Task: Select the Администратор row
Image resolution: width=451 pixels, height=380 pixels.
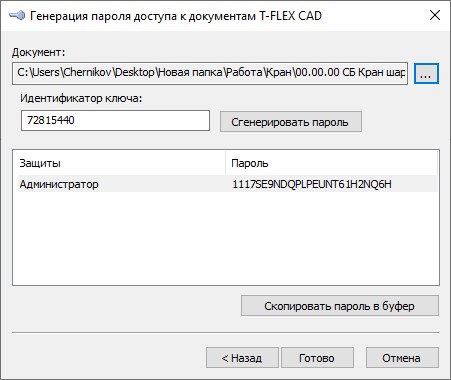Action: tap(227, 184)
